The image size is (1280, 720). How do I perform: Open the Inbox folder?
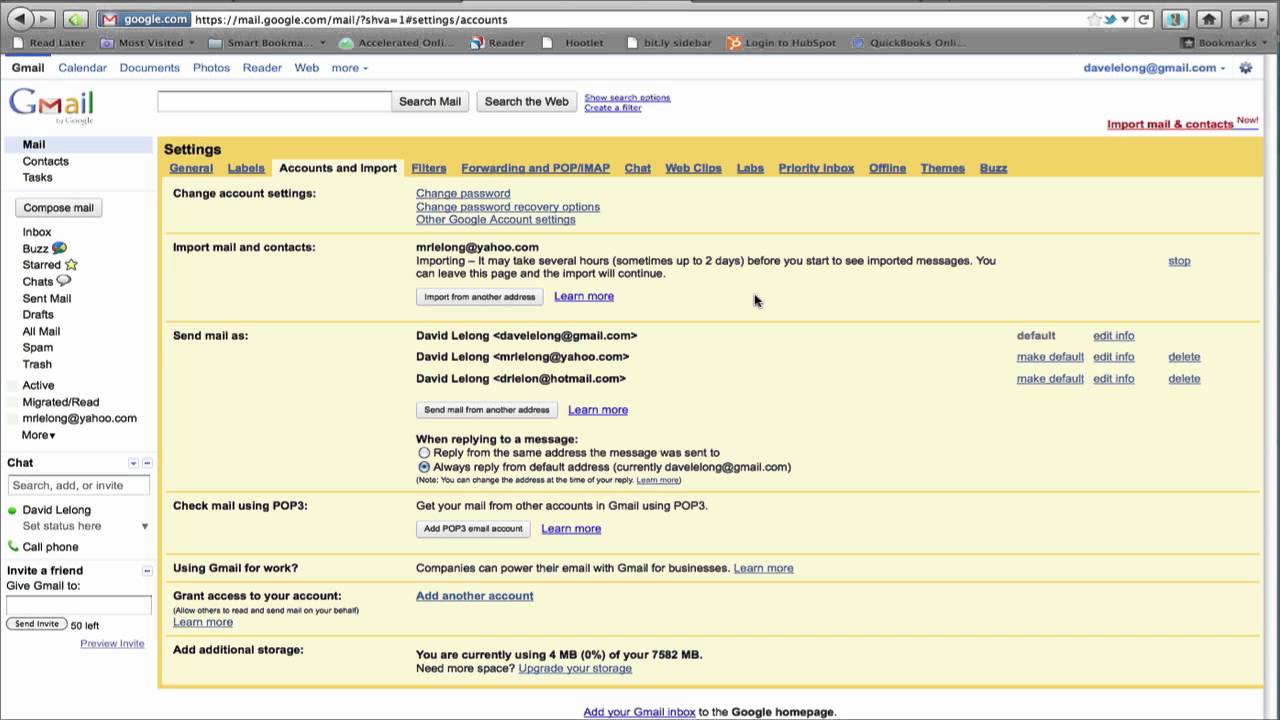click(37, 232)
